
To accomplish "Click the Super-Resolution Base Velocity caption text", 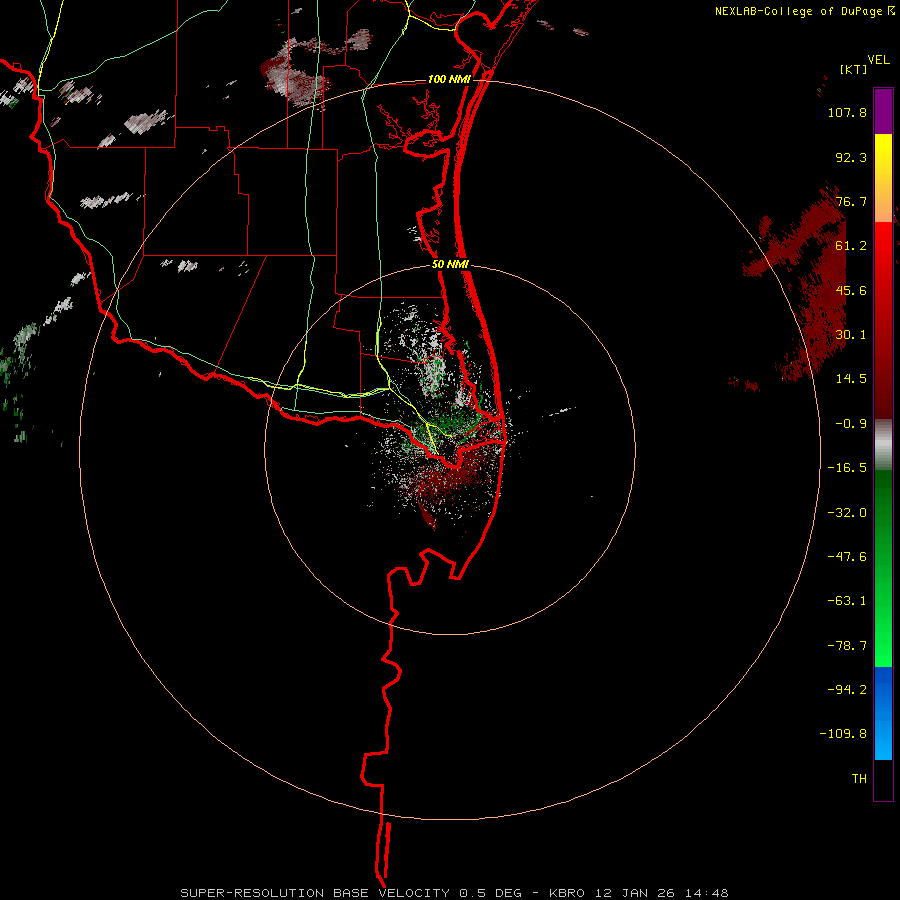I will tap(454, 893).
